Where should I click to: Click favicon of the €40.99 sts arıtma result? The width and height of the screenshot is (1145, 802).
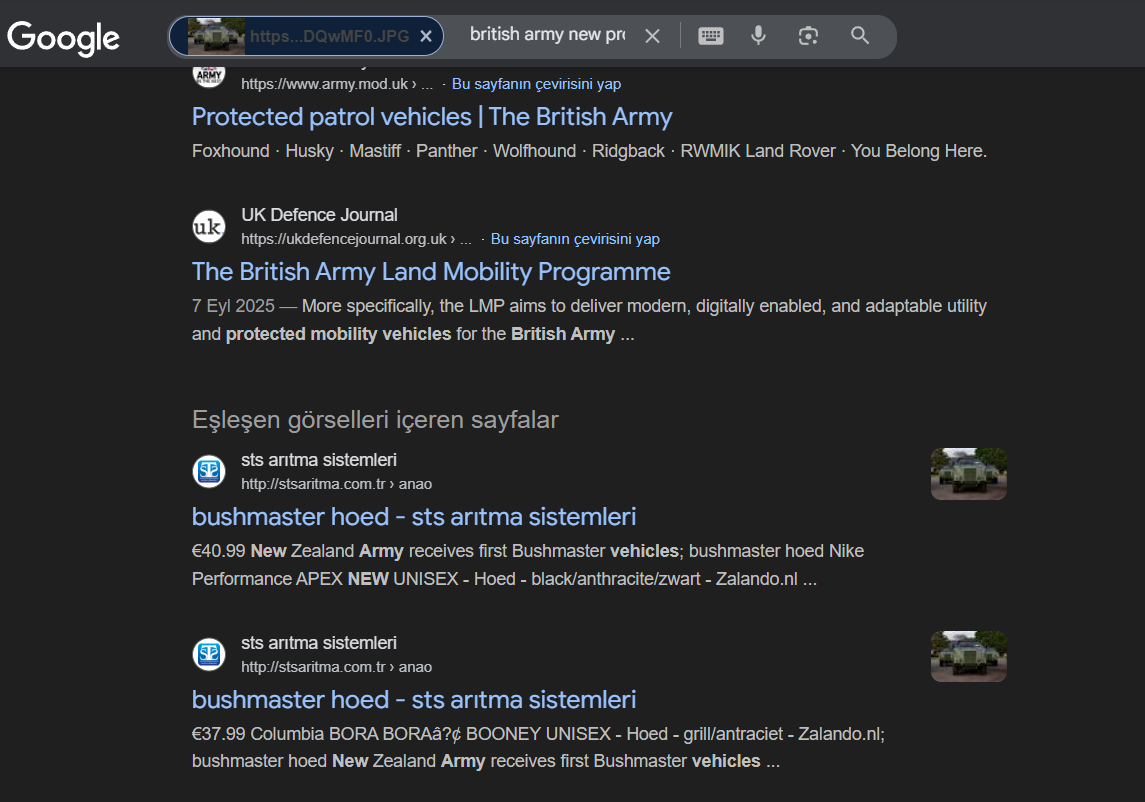(x=209, y=471)
